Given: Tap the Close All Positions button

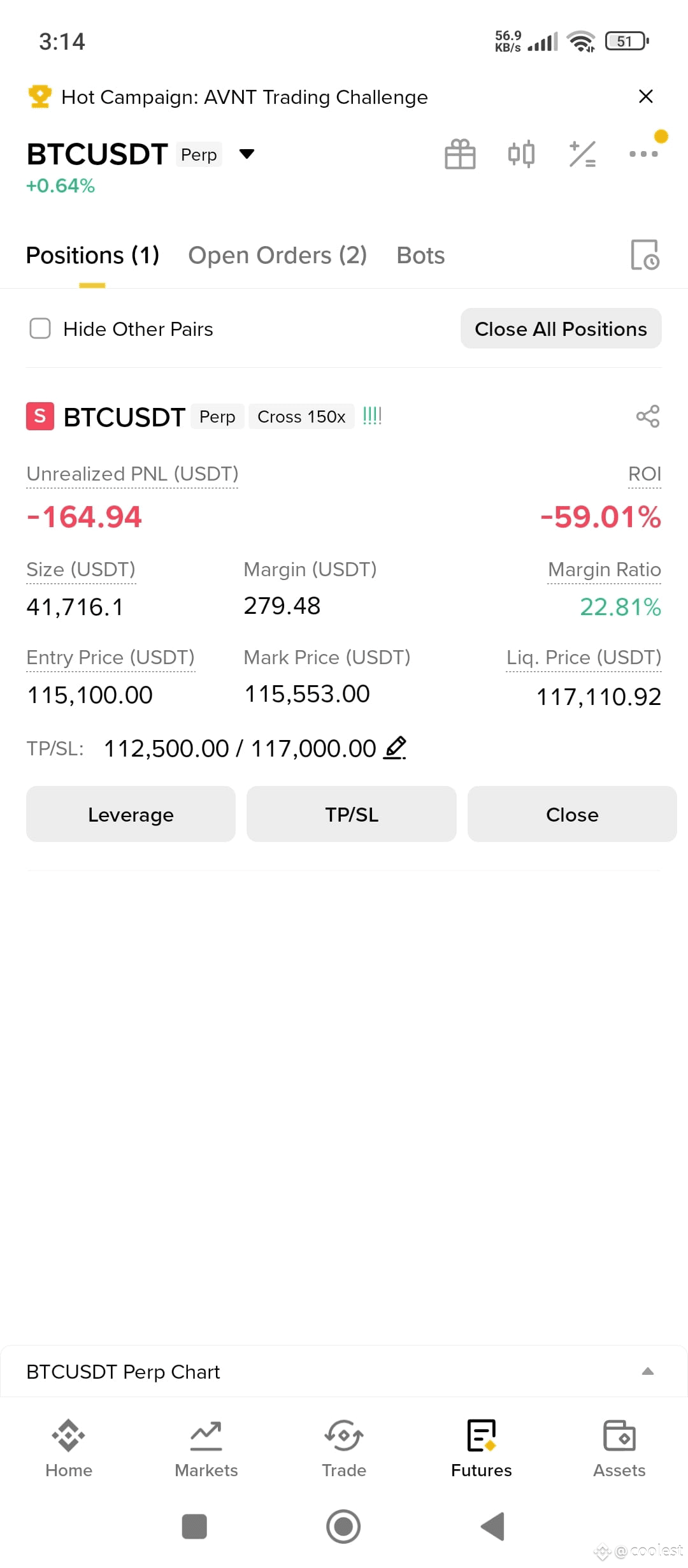Looking at the screenshot, I should [561, 328].
